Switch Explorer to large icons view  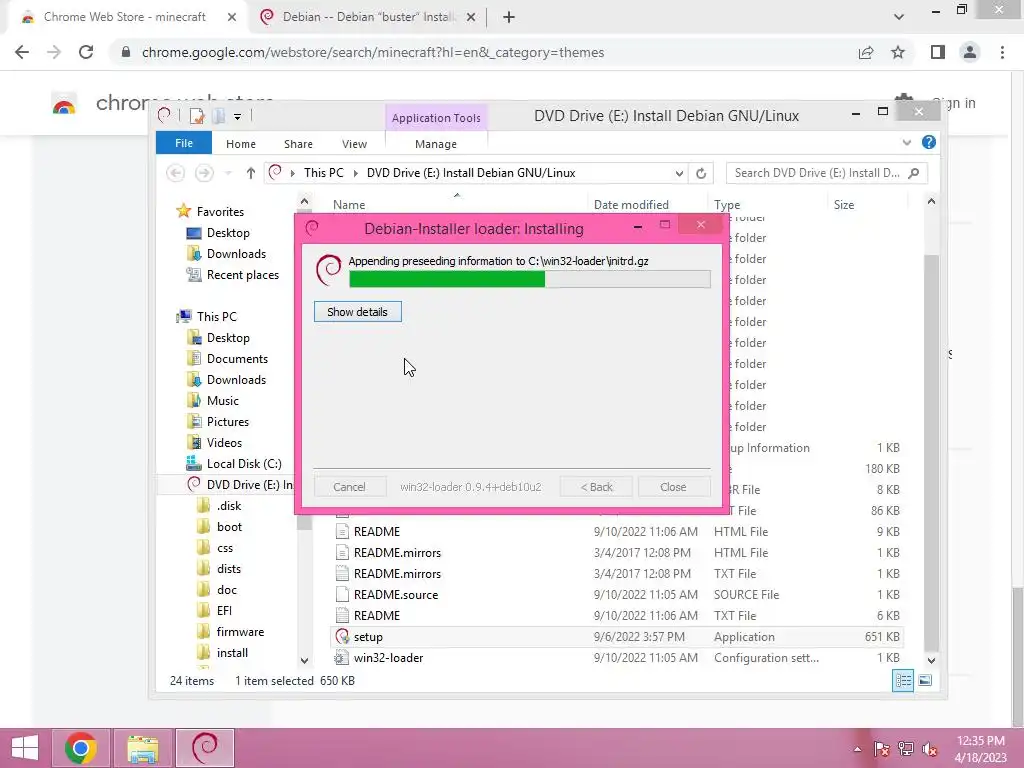(x=925, y=680)
